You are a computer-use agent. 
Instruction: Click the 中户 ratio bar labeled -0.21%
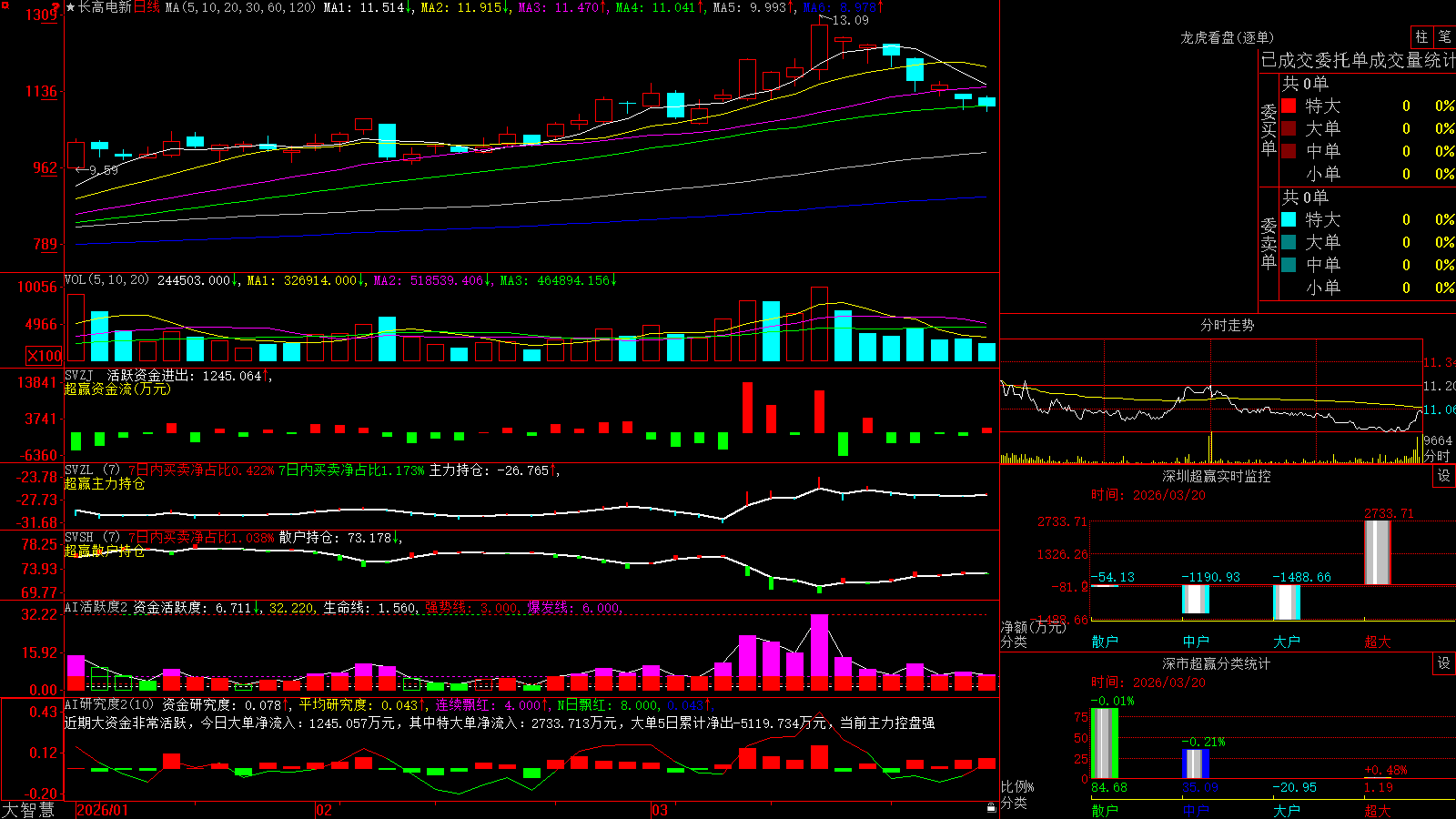click(x=1196, y=763)
